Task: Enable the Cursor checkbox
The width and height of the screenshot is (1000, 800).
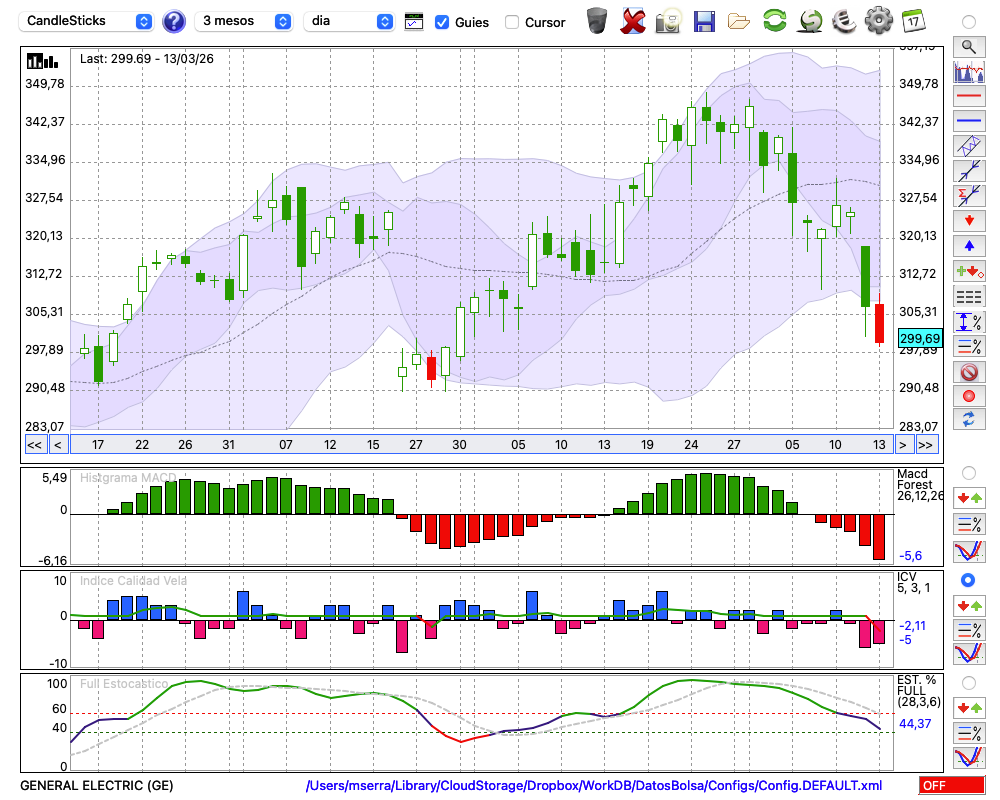Action: tap(511, 22)
